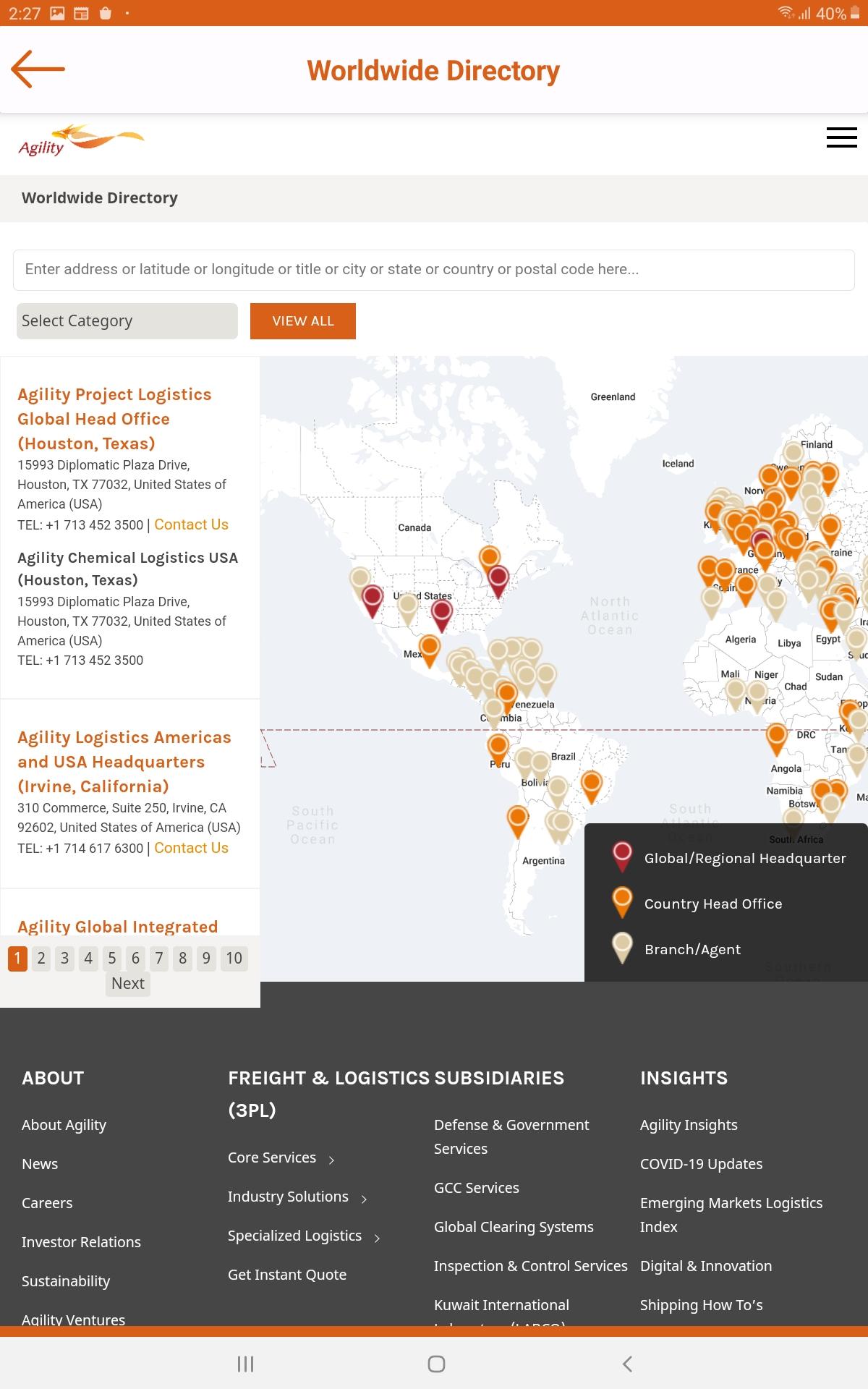Open Agility Insights link
Image resolution: width=868 pixels, height=1389 pixels.
(x=689, y=1125)
